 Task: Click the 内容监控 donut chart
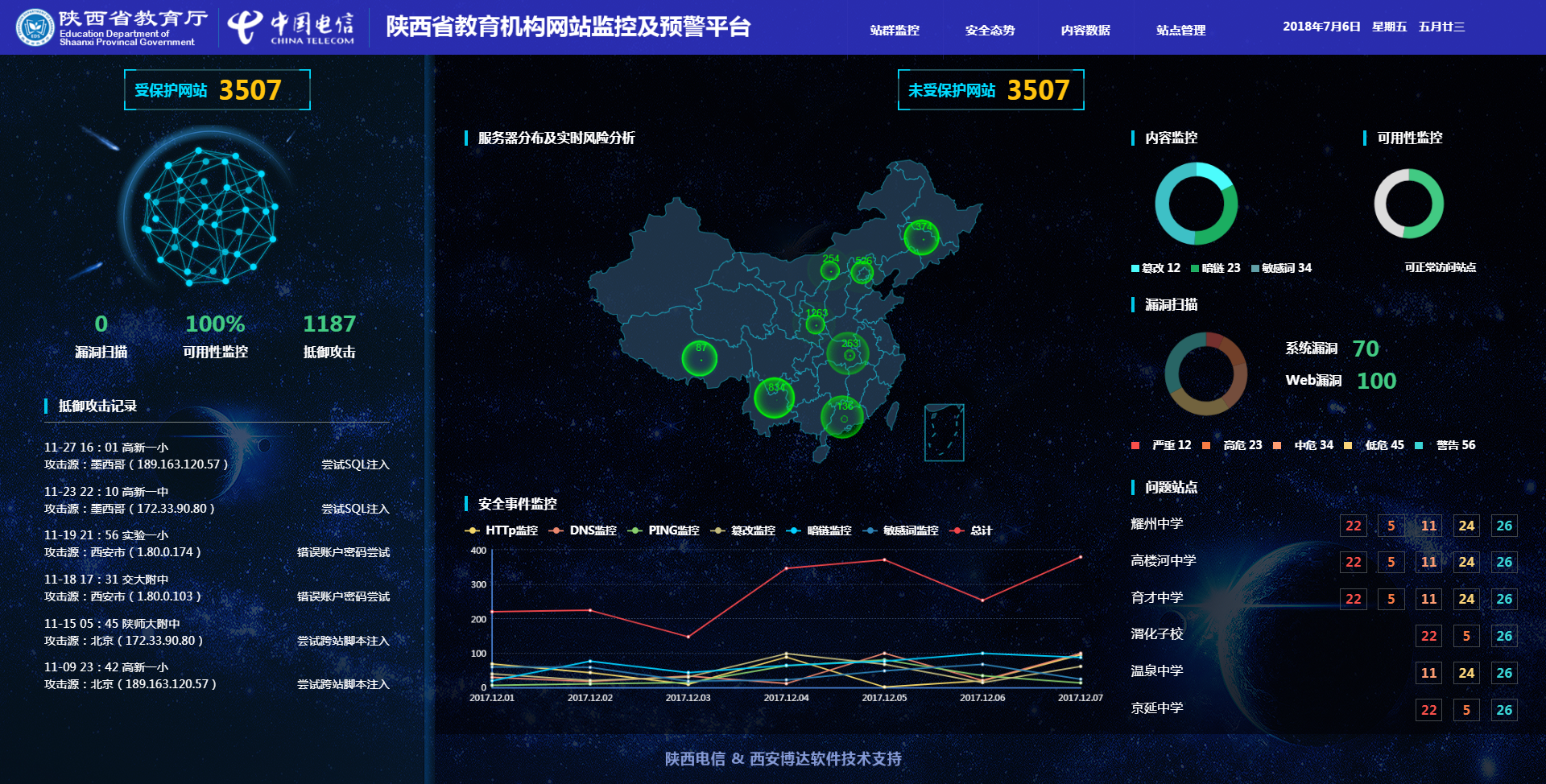coord(1196,204)
